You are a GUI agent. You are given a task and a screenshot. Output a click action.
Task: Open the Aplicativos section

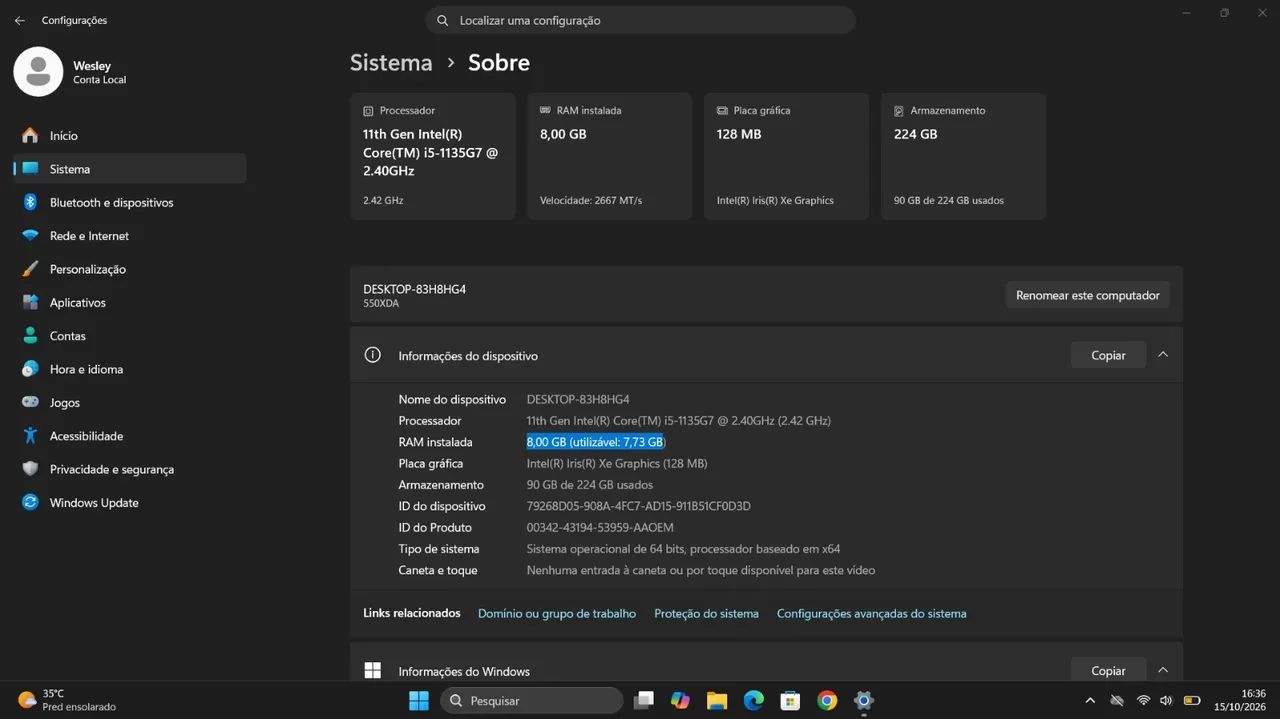130,303
